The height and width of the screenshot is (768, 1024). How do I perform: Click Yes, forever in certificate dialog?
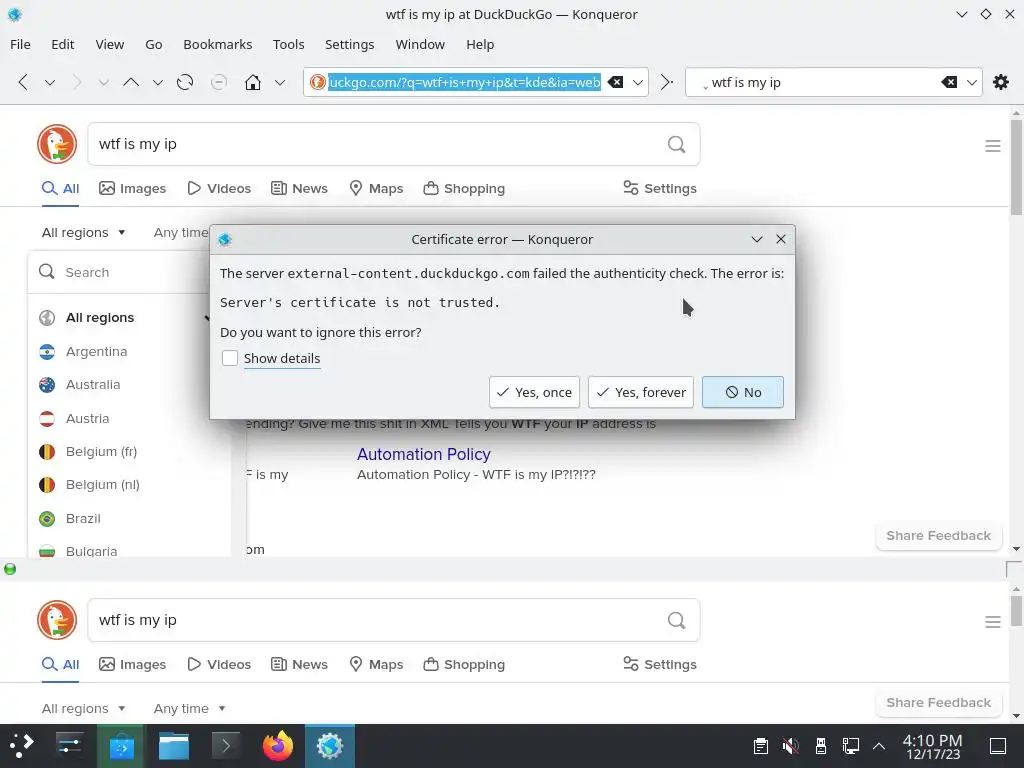pos(641,392)
